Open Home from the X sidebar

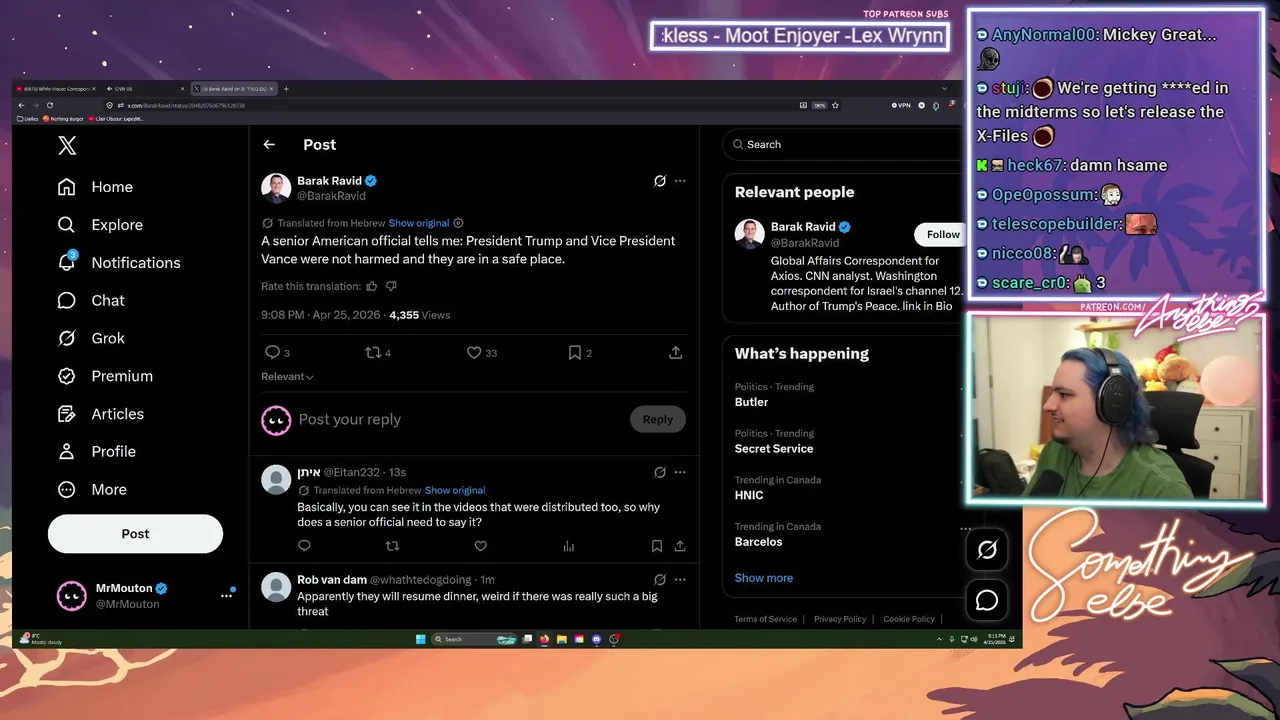click(96, 187)
